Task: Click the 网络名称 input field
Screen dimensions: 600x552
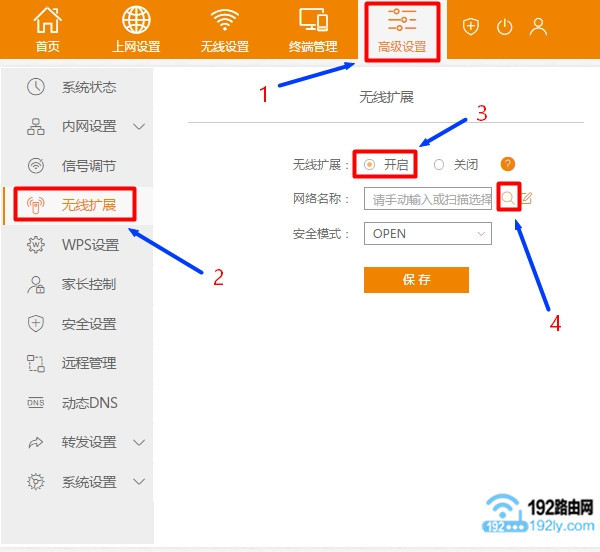Action: (430, 199)
